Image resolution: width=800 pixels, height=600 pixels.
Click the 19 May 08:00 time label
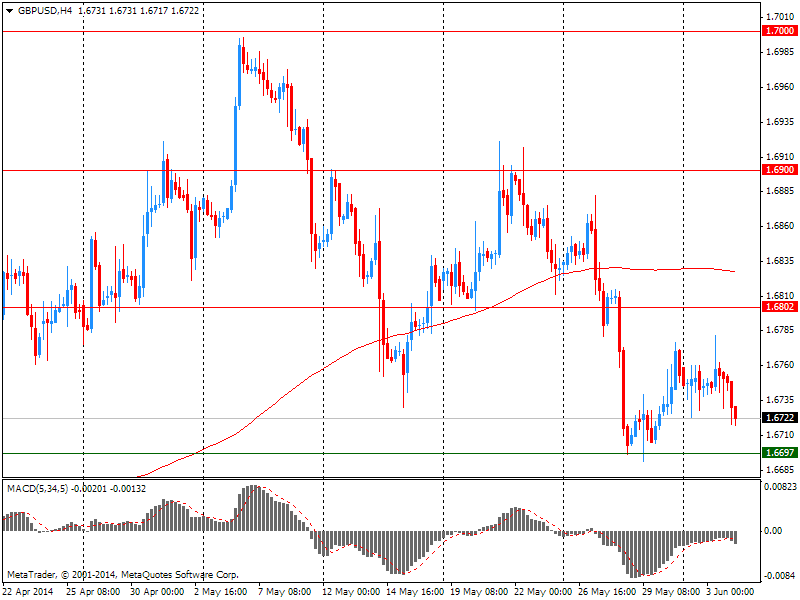tap(479, 592)
